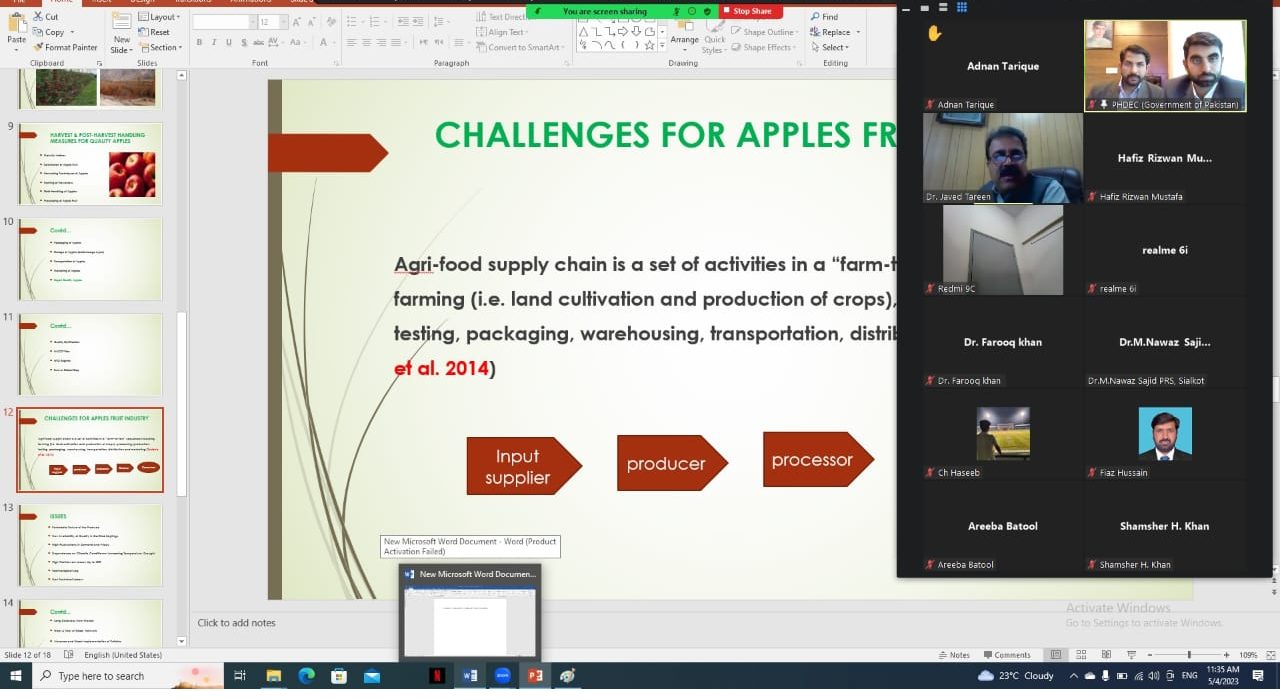The image size is (1280, 700).
Task: Open the Section dropdown
Action: coord(163,47)
